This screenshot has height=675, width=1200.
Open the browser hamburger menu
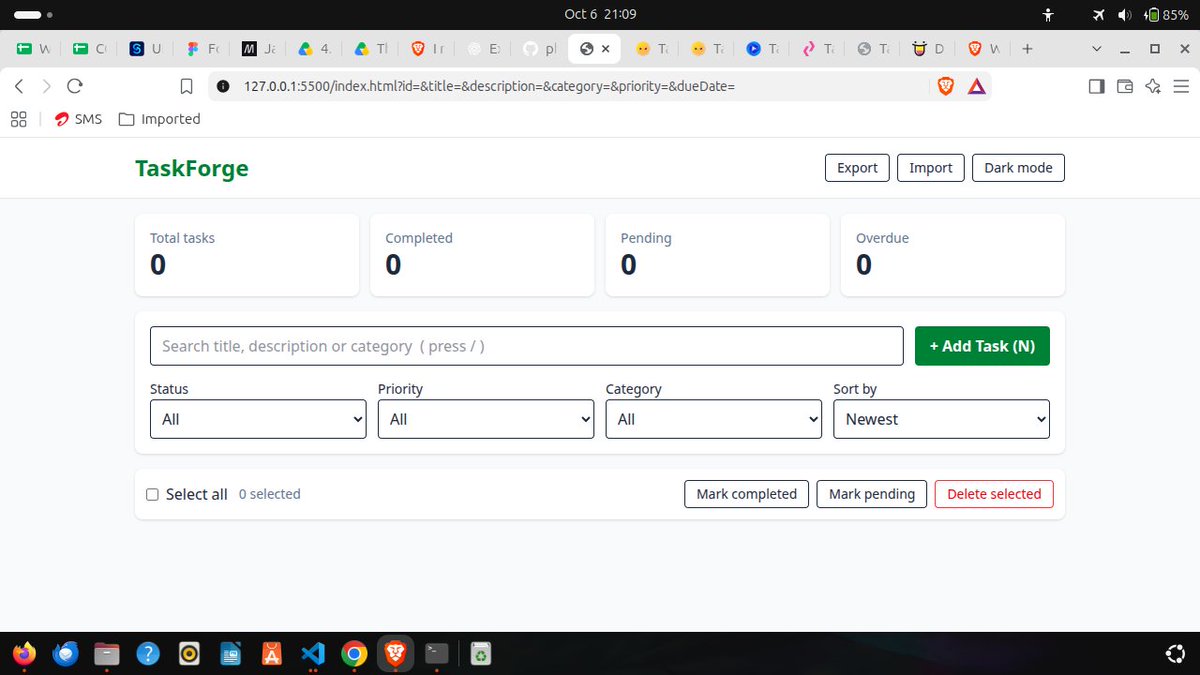1181,86
